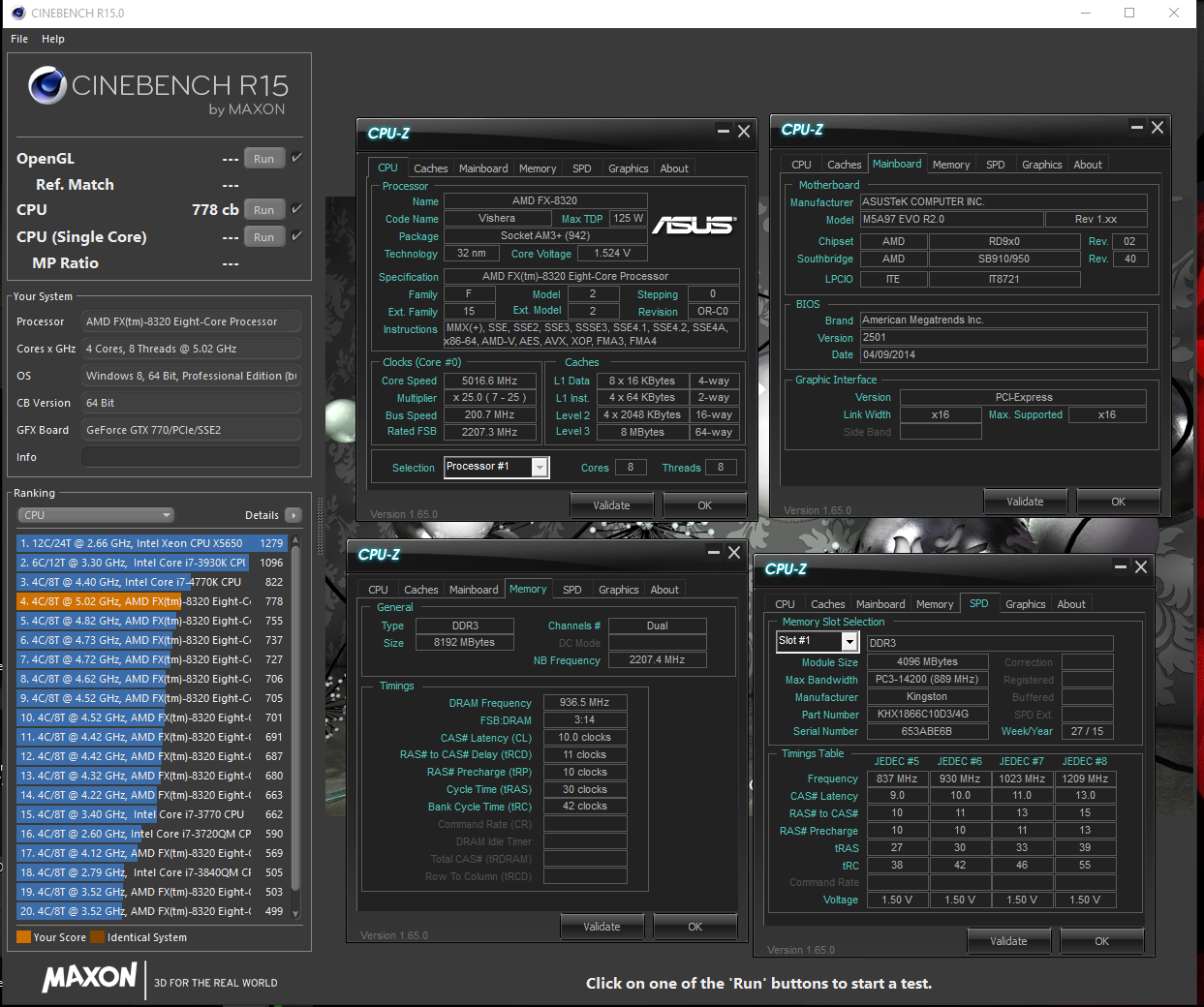Switch to SPD tab in CPU-Z Memory window
This screenshot has width=1204, height=1007.
coord(572,590)
